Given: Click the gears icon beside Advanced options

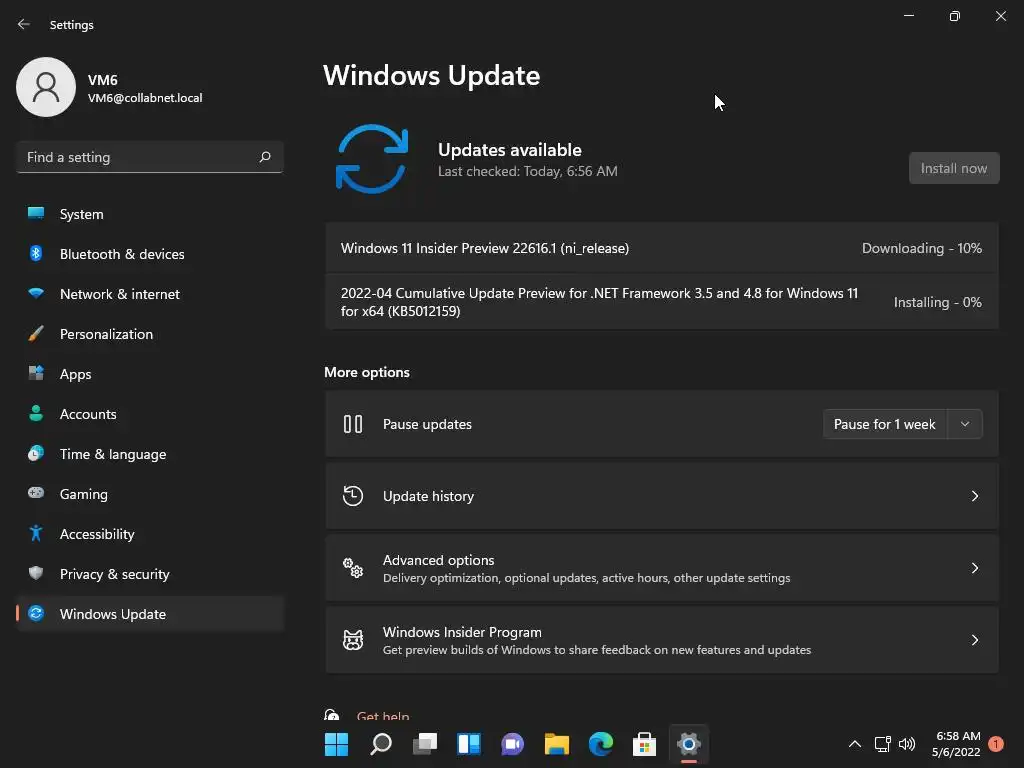Looking at the screenshot, I should (x=353, y=568).
